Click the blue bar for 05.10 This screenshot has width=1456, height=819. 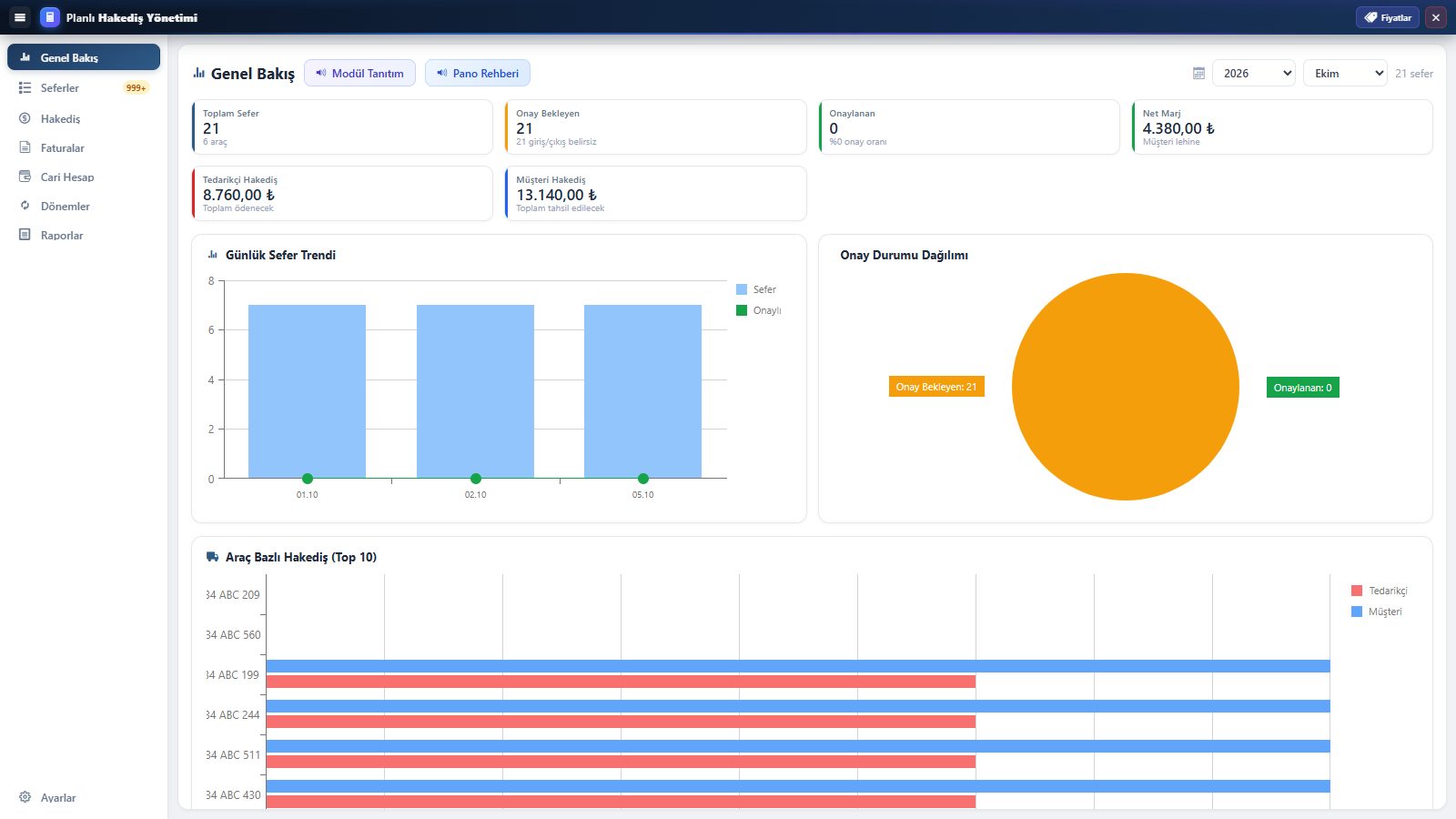click(x=642, y=391)
